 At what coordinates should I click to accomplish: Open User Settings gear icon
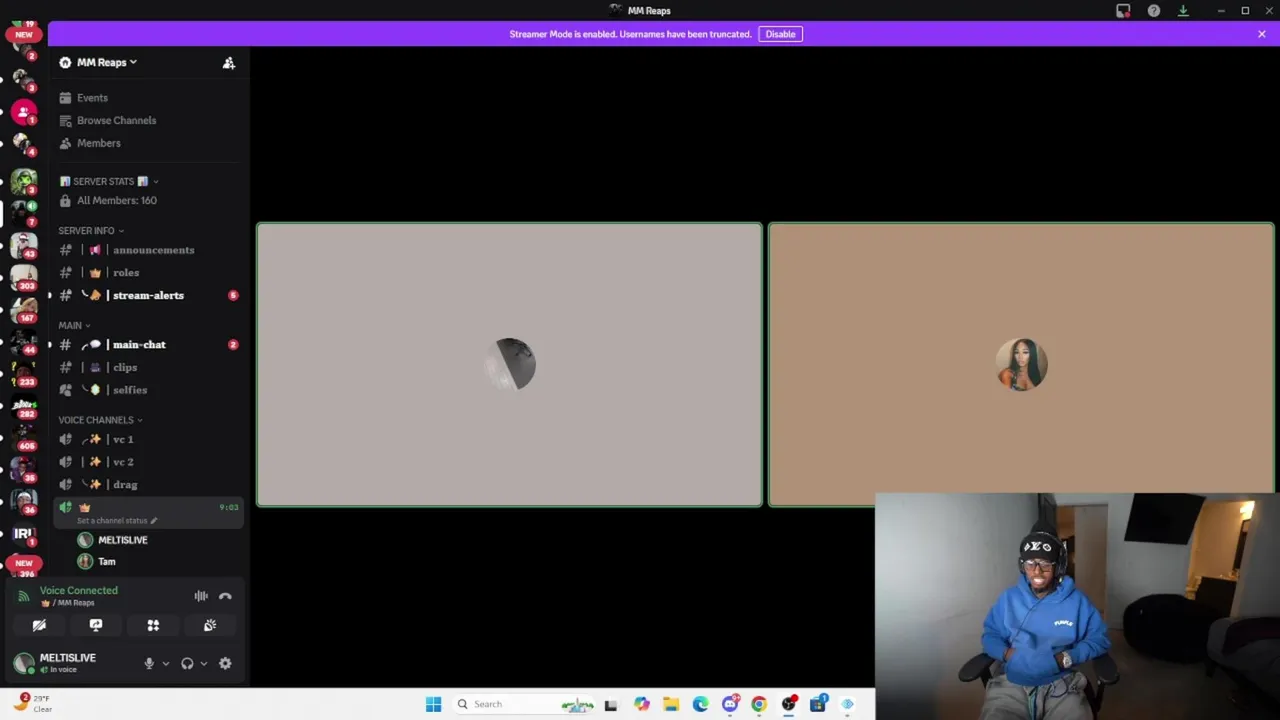point(225,663)
